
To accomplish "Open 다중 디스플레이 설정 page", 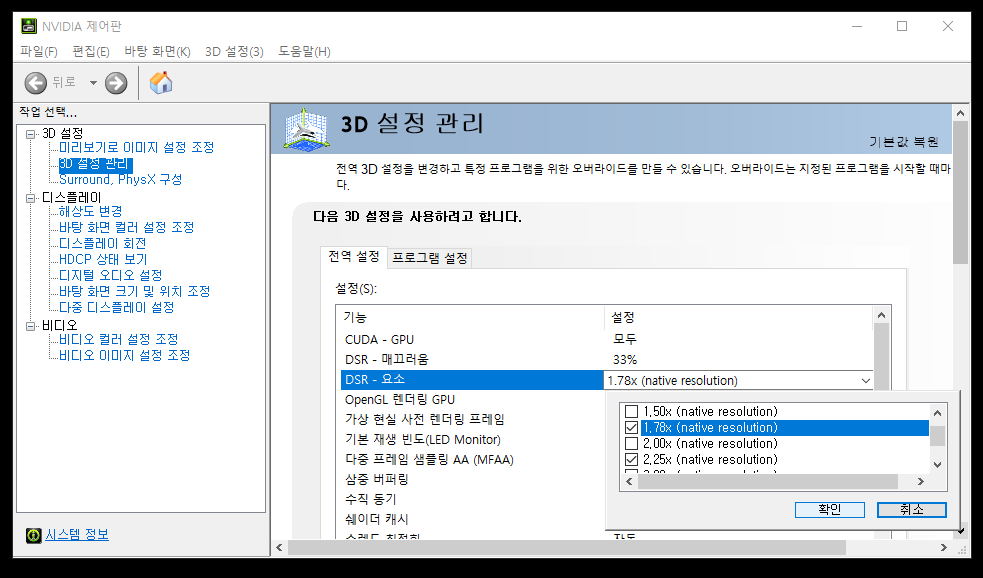I will (117, 307).
